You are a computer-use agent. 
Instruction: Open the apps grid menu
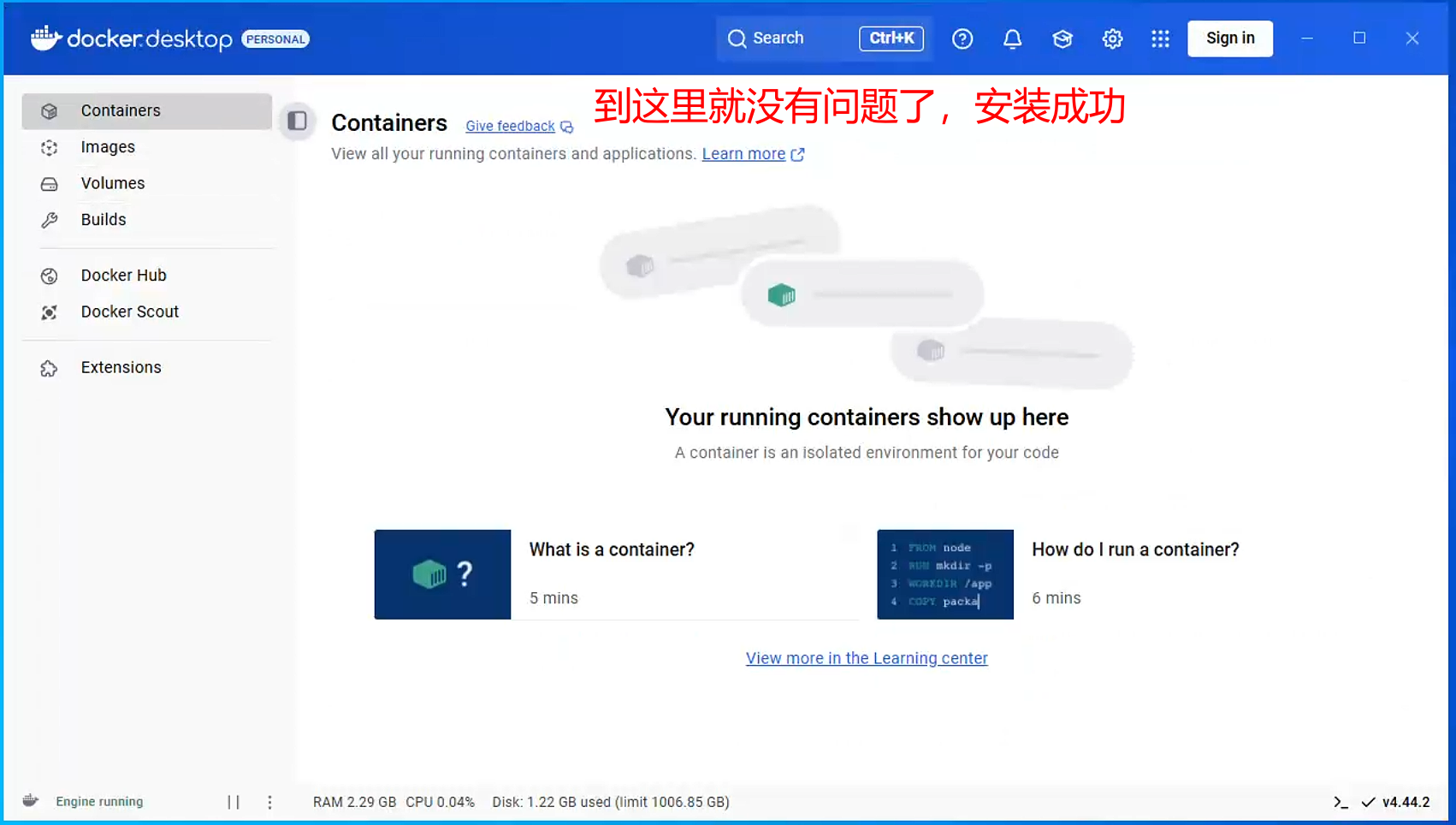tap(1160, 39)
